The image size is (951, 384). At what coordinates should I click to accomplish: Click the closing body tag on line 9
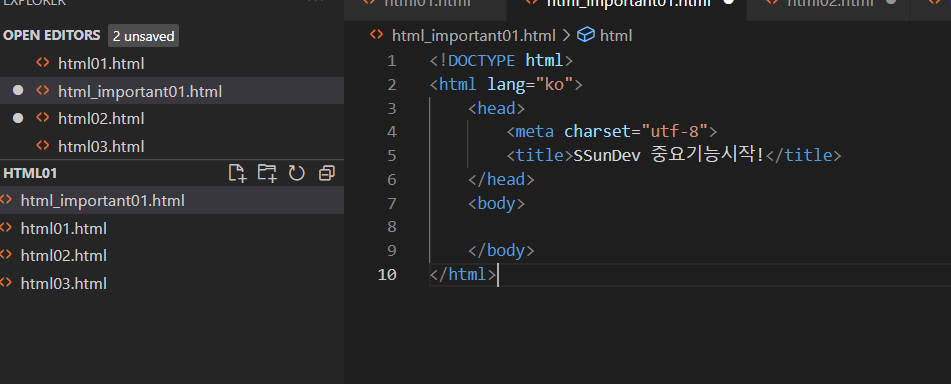[x=501, y=251]
